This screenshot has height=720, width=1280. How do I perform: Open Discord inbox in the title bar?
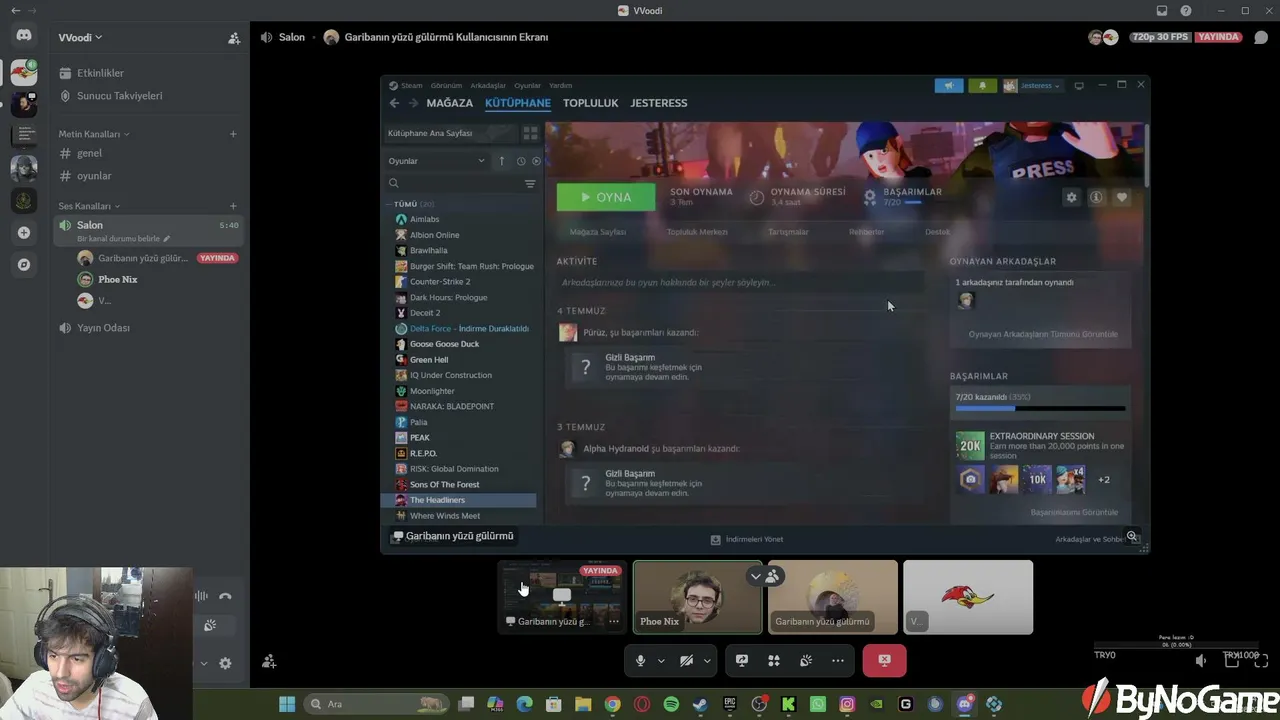coord(1162,11)
